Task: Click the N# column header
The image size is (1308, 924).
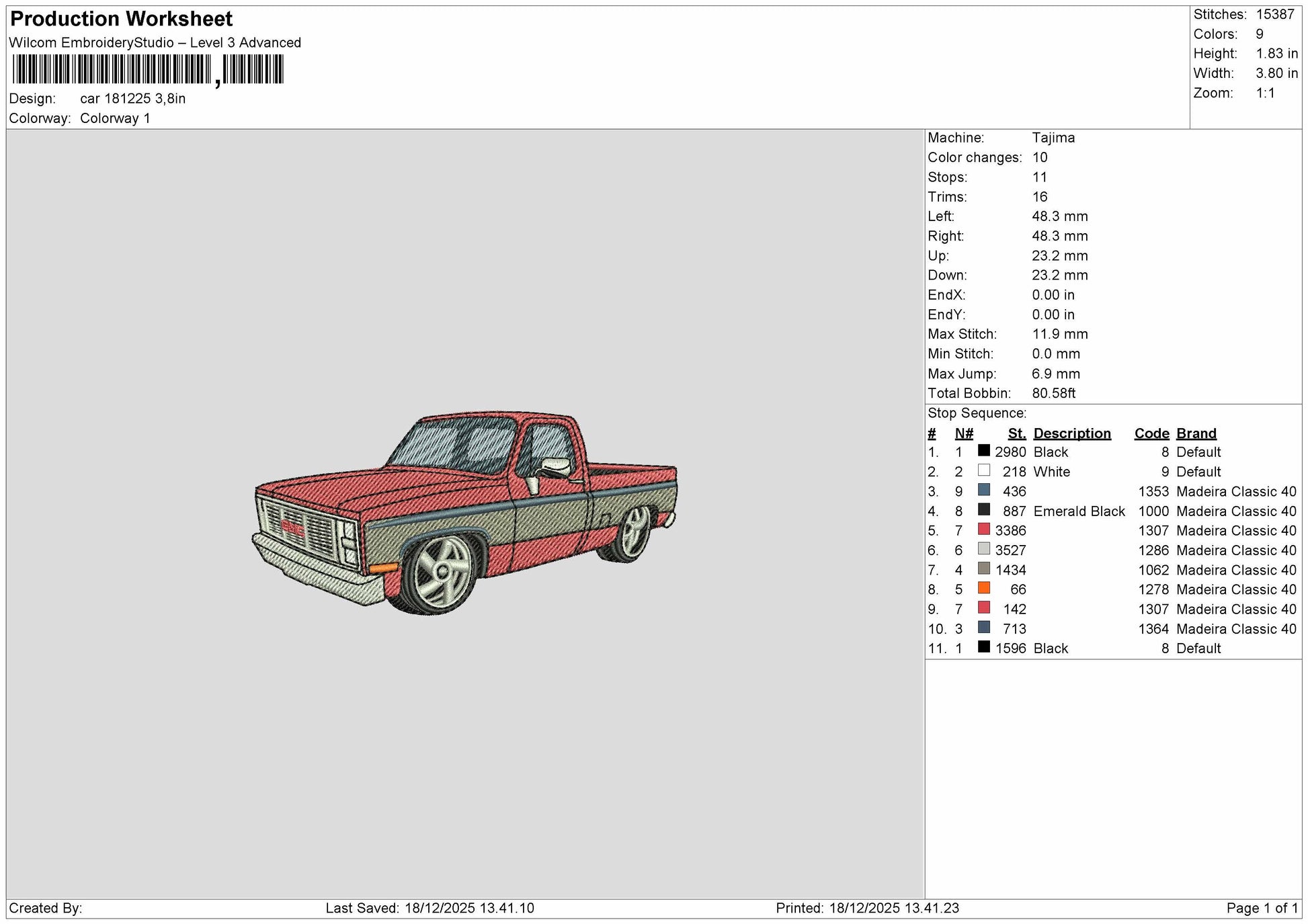Action: (964, 433)
